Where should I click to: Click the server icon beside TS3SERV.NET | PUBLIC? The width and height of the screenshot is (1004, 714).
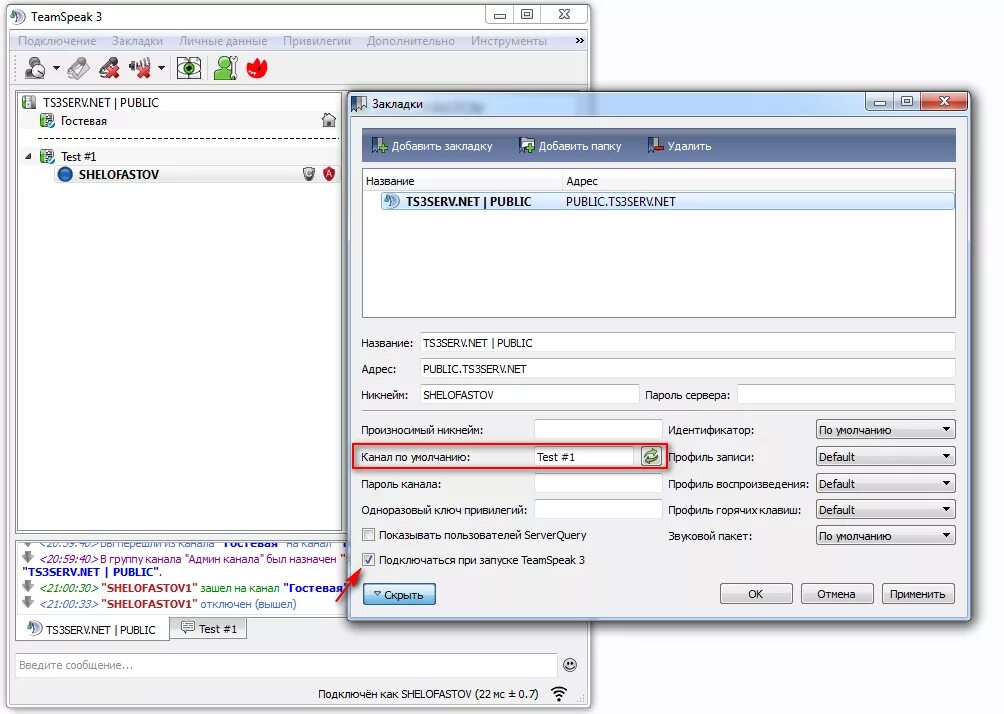click(x=29, y=102)
